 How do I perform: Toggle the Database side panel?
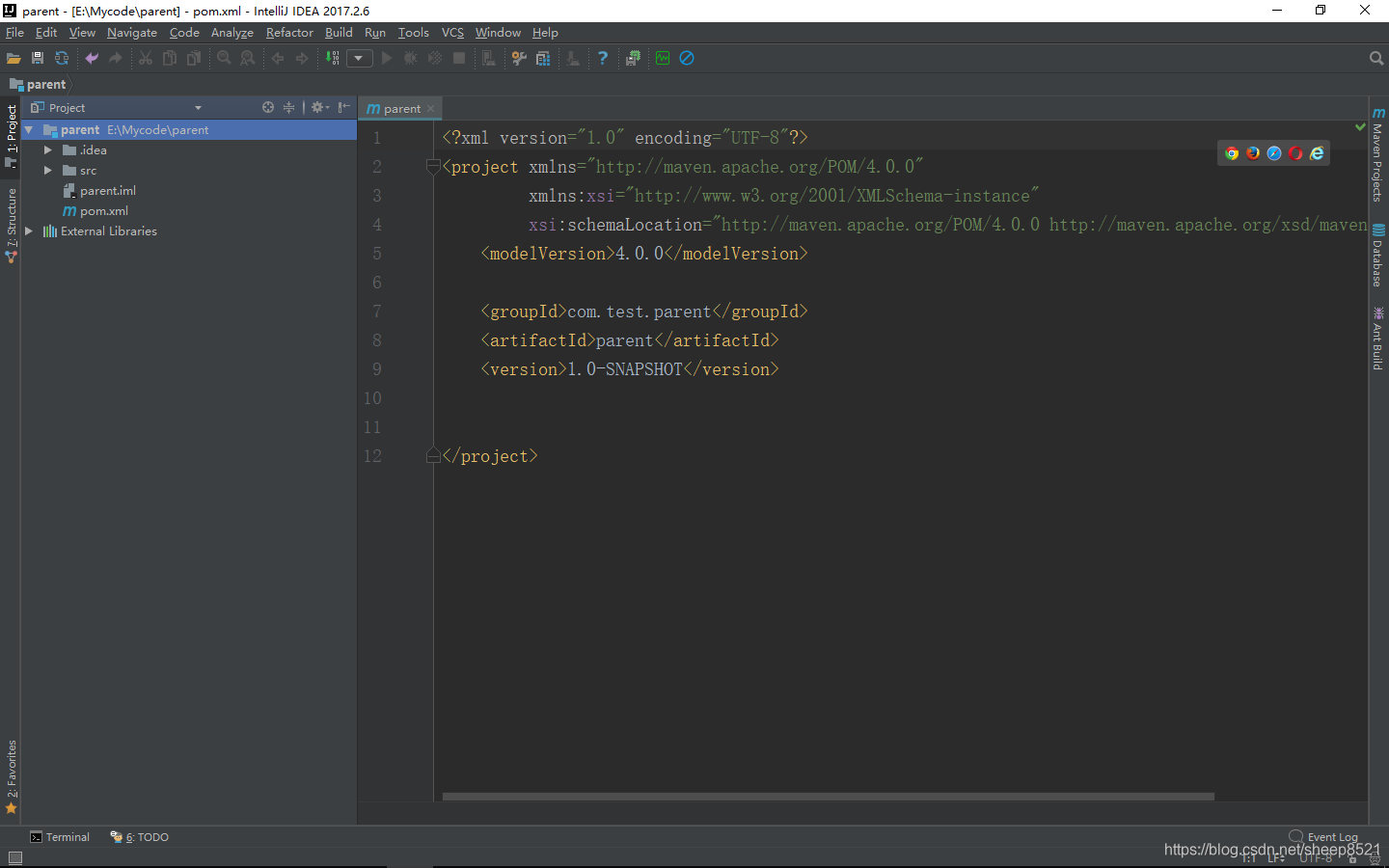[x=1378, y=256]
